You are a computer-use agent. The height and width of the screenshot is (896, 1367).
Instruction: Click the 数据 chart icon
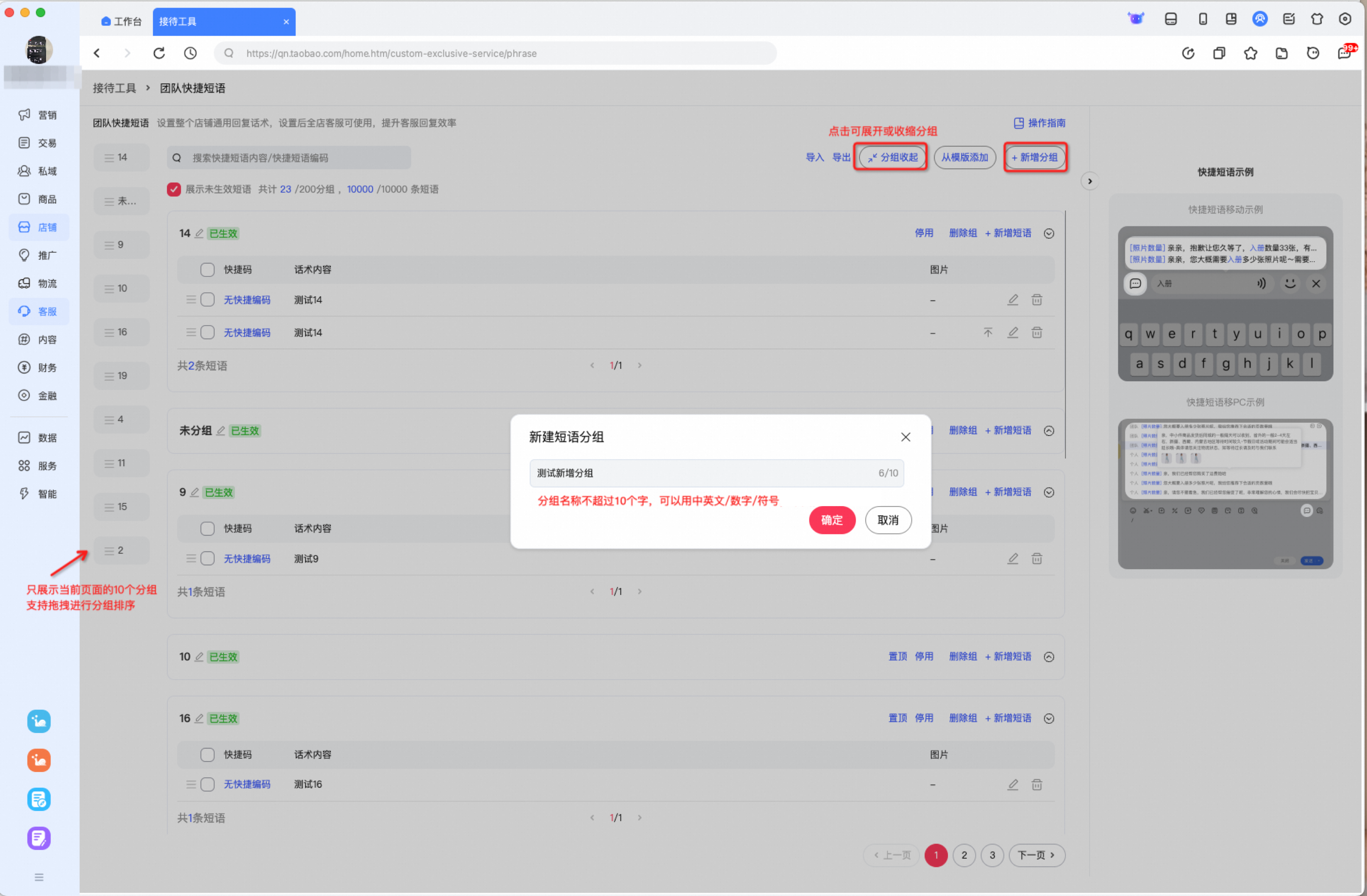pos(24,438)
